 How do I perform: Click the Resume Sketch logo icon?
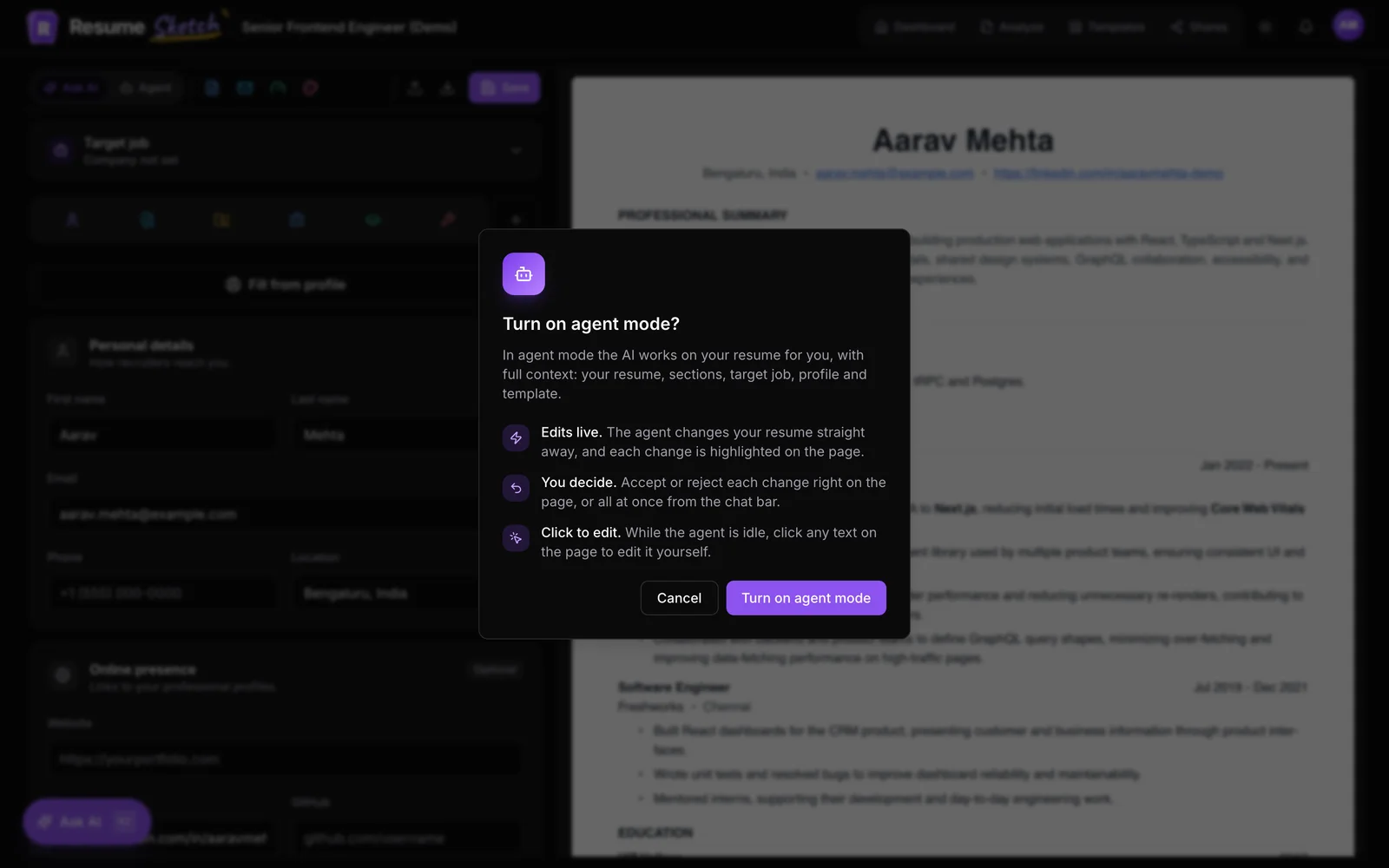coord(42,27)
